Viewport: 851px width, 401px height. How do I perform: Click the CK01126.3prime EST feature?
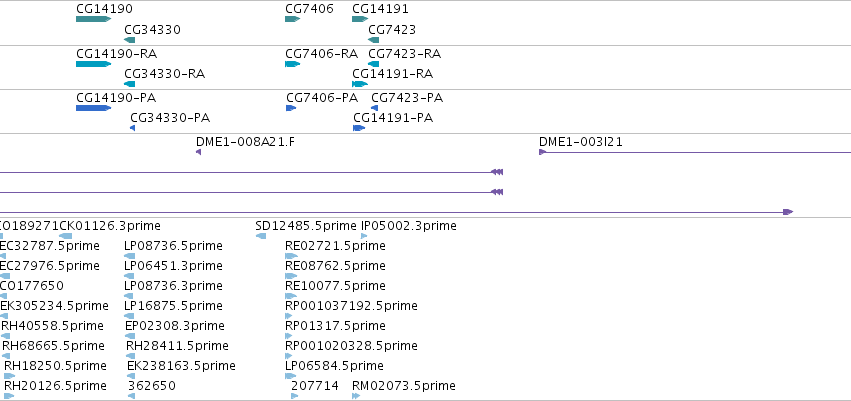(66, 236)
